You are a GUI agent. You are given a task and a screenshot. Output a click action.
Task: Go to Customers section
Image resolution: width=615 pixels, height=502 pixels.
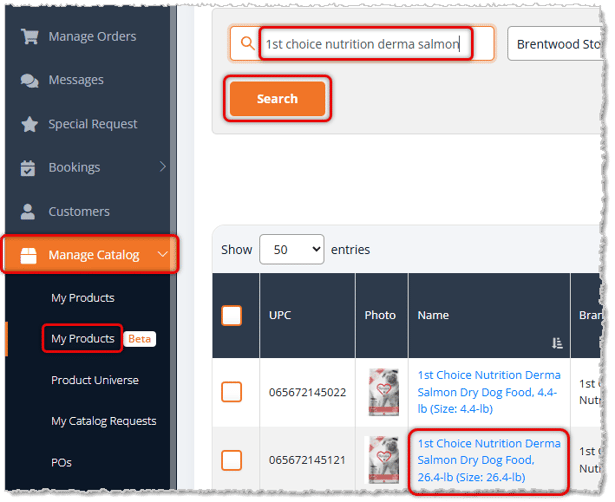79,212
